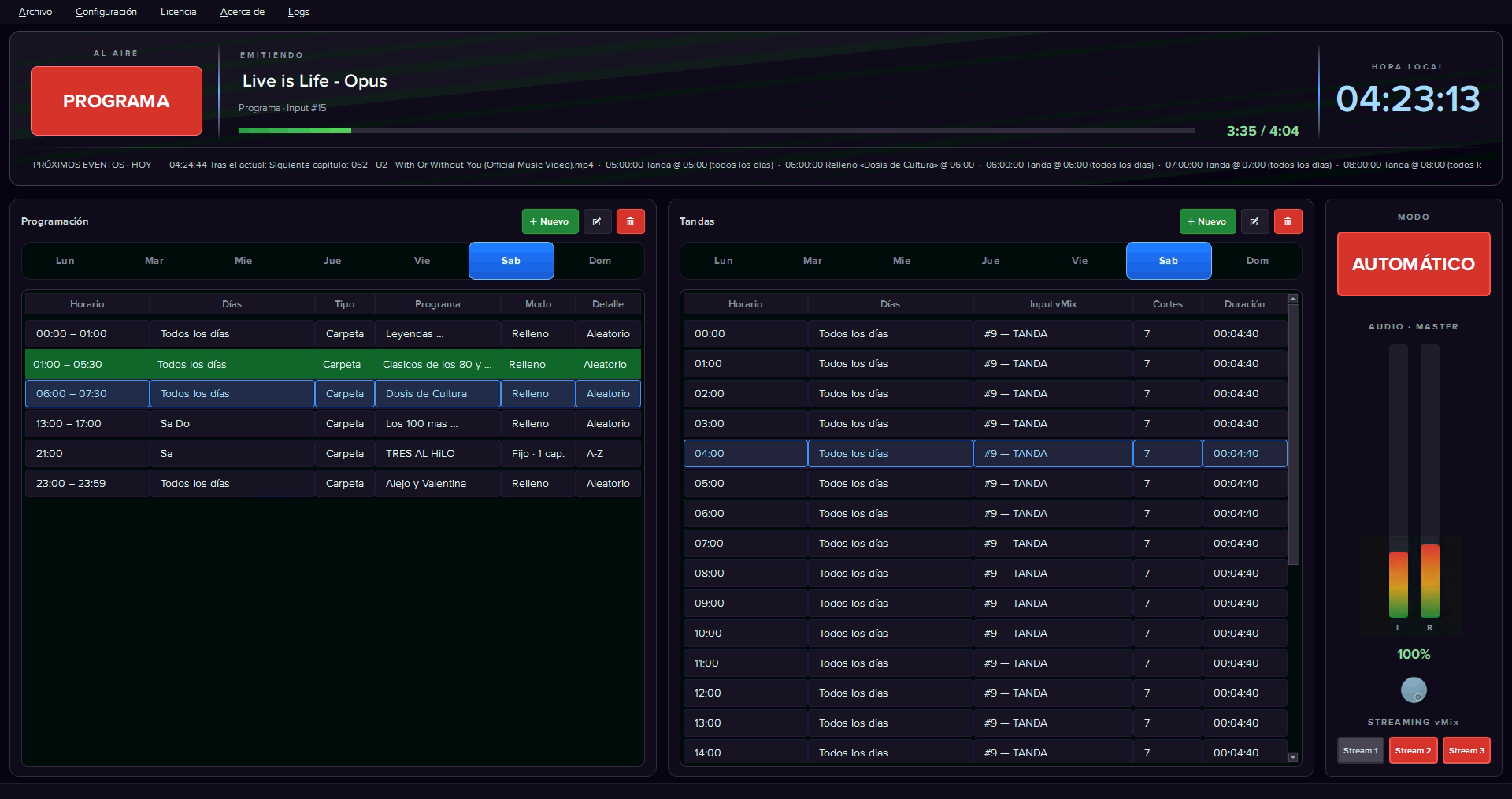Image resolution: width=1512 pixels, height=799 pixels.
Task: Select Mar tab in Programación
Action: [154, 261]
